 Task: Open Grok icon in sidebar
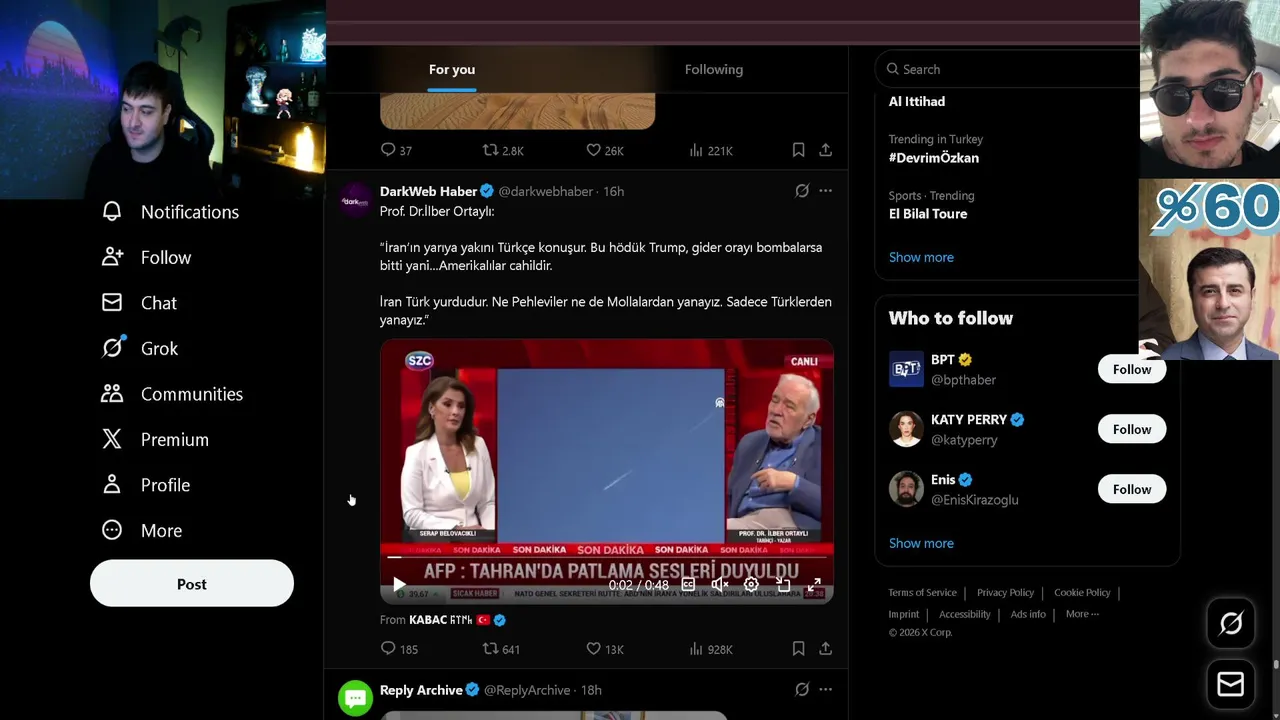112,347
